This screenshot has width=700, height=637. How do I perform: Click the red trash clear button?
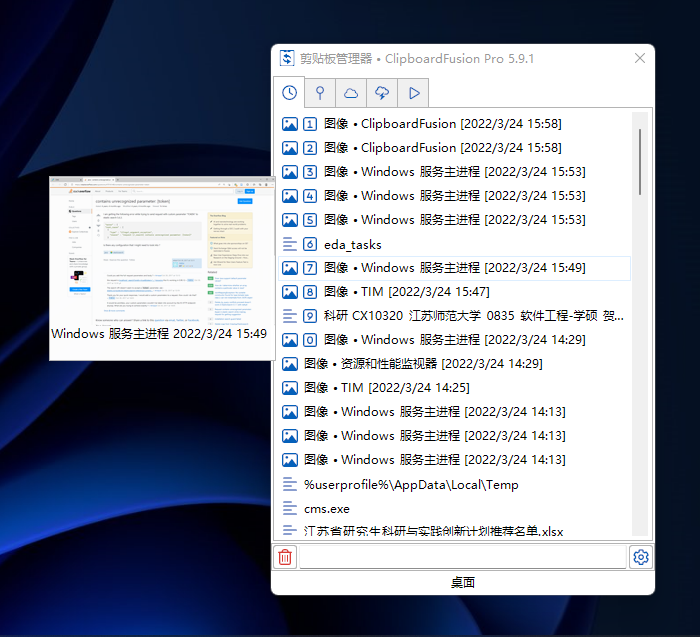point(285,557)
